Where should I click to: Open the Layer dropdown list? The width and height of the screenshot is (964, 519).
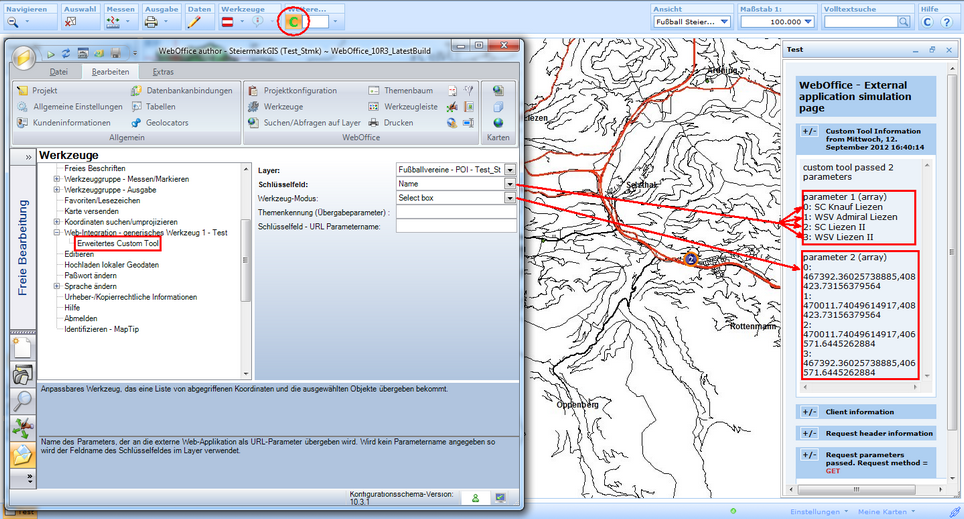510,170
